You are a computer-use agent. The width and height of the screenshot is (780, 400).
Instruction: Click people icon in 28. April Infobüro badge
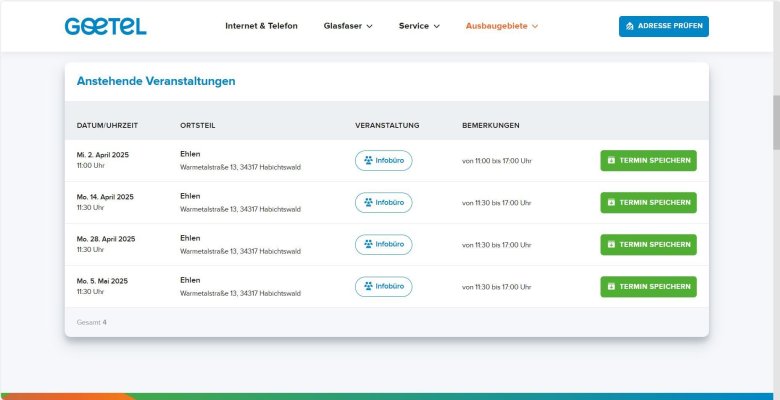click(x=368, y=244)
